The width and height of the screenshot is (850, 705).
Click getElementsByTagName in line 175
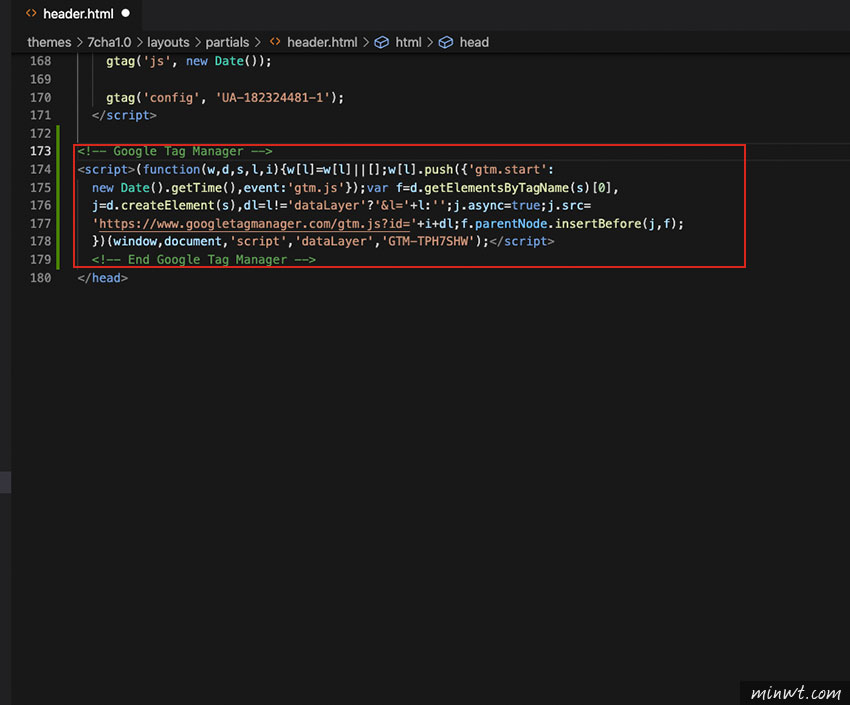click(496, 187)
